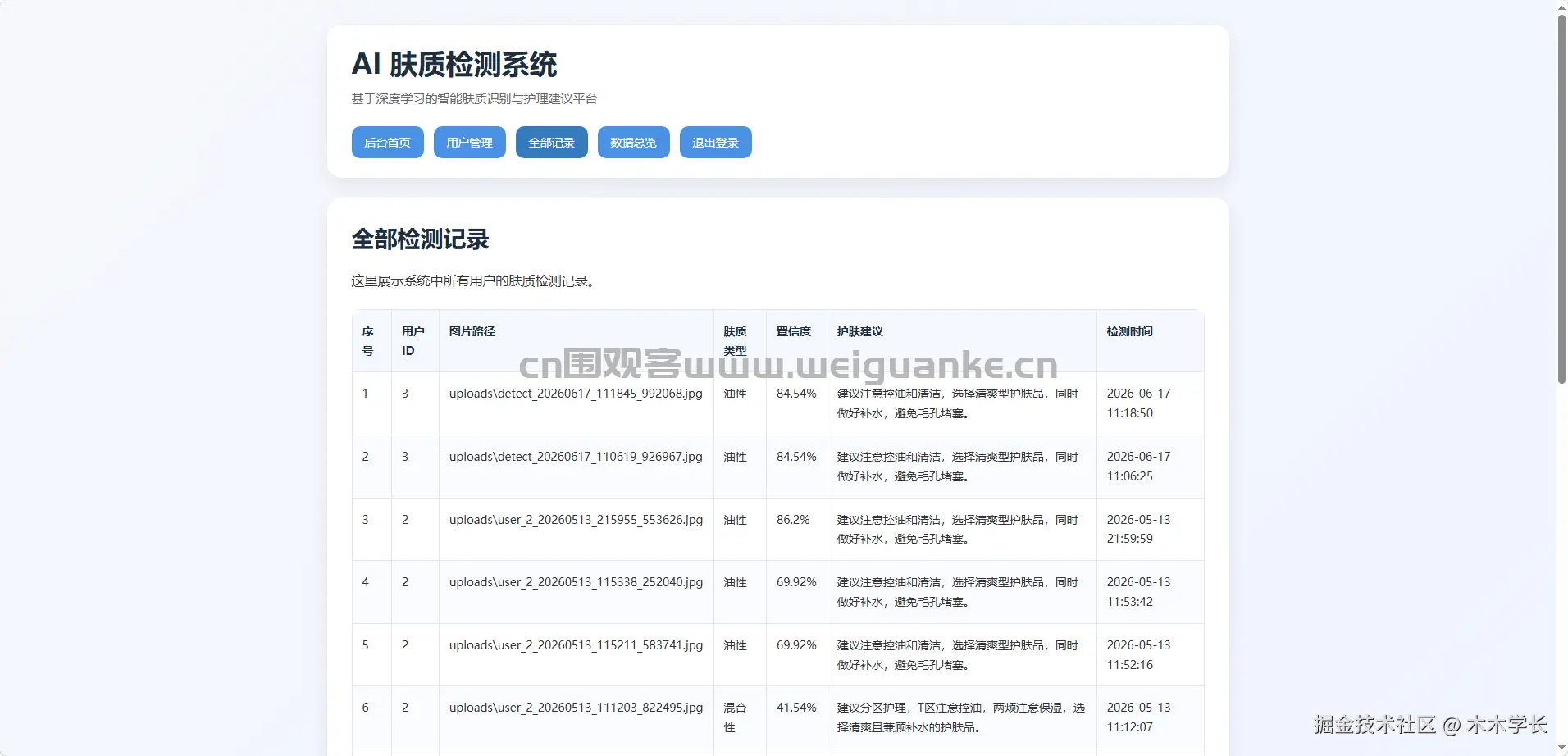Image resolution: width=1568 pixels, height=756 pixels.
Task: Click the vertical scrollbar thumb
Action: 1561,198
